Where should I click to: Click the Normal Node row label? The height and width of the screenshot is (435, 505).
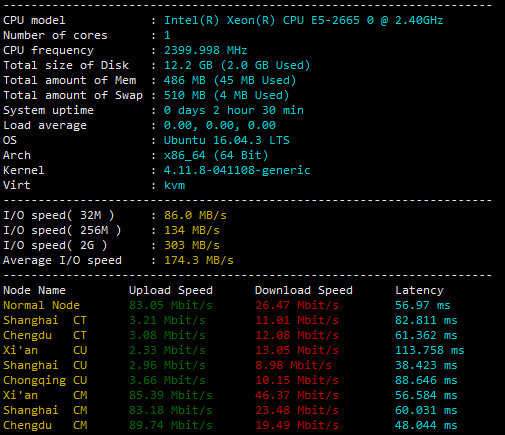click(41, 305)
